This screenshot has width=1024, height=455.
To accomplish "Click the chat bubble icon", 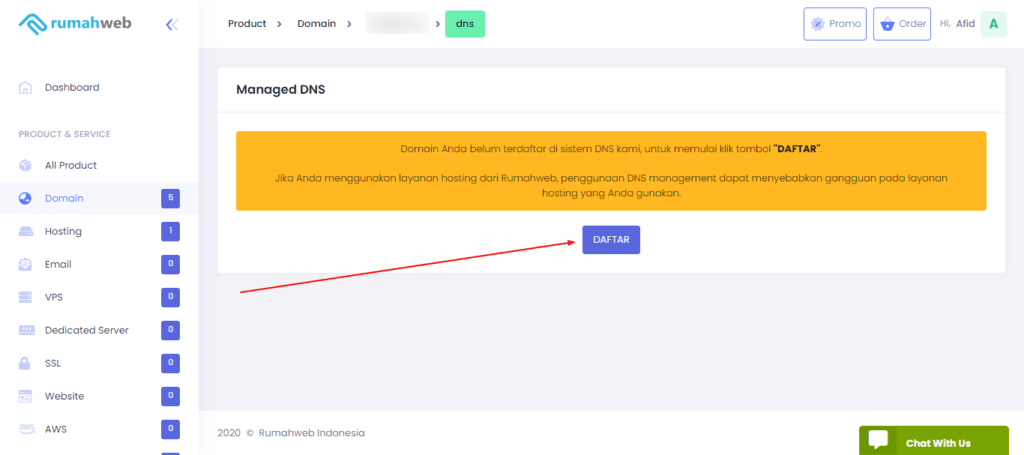I will pos(878,440).
